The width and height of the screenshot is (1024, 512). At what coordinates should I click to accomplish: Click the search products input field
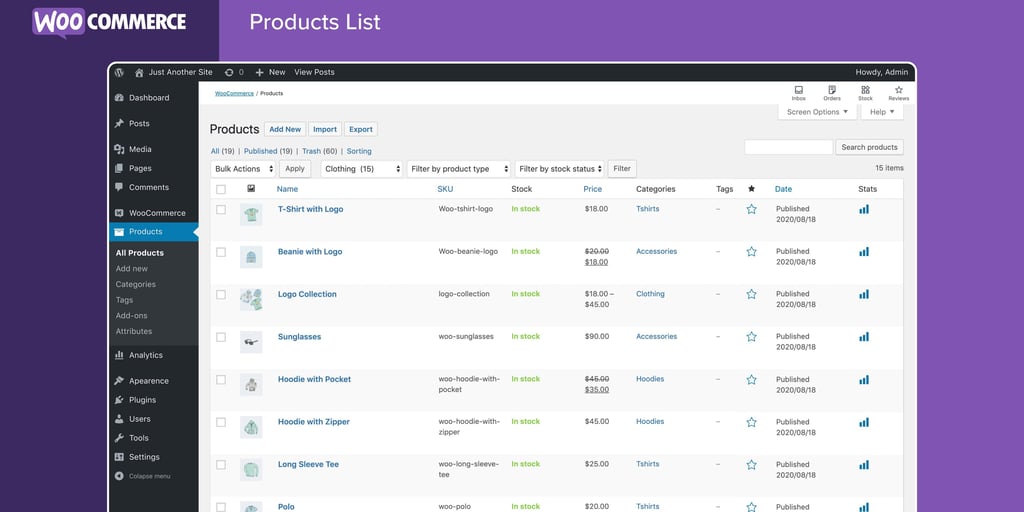(788, 147)
